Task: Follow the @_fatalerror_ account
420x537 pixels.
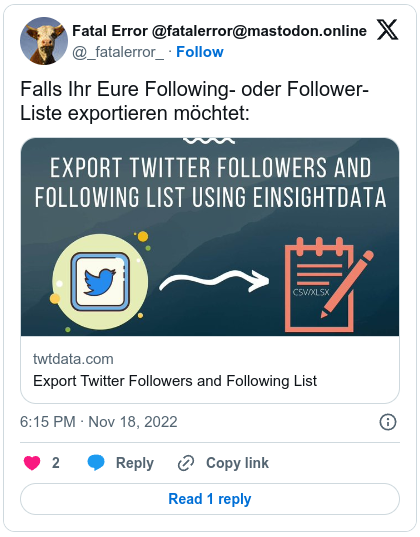Action: [x=200, y=52]
